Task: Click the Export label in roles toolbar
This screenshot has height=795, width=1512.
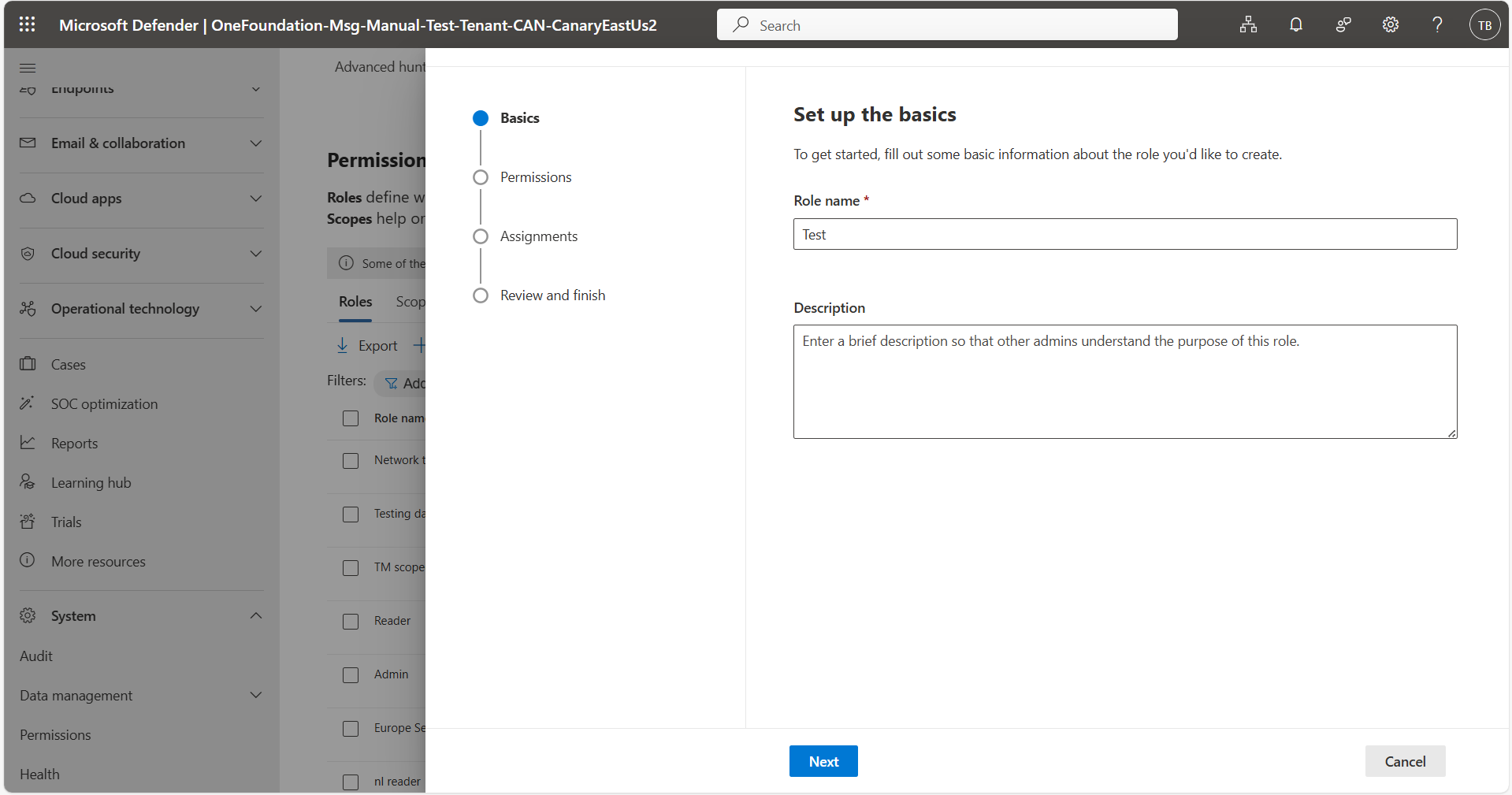Action: 377,345
